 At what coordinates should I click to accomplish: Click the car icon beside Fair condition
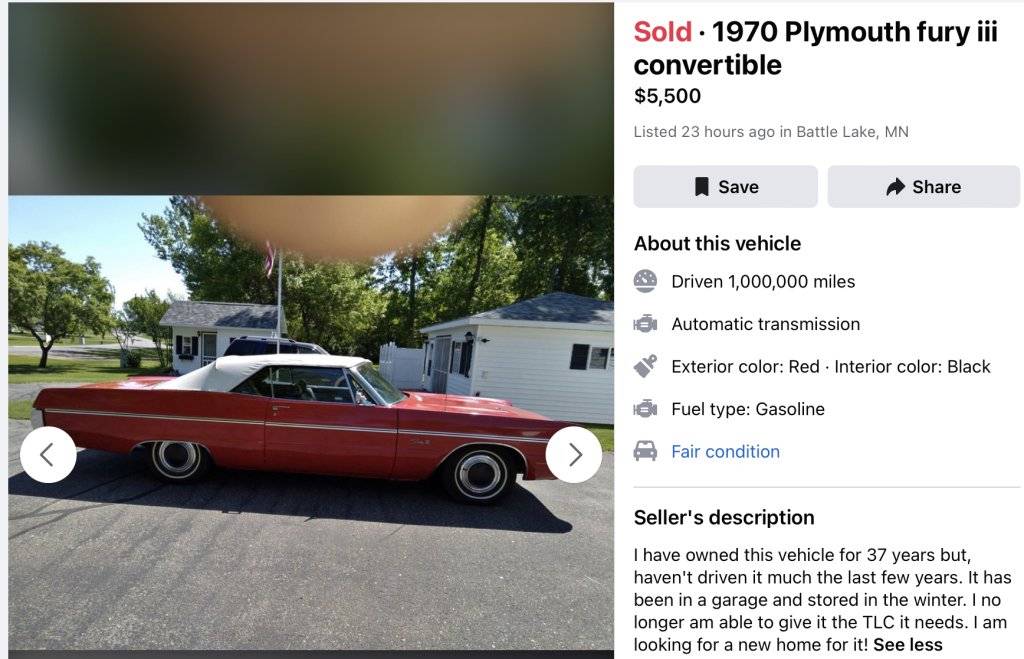[646, 451]
